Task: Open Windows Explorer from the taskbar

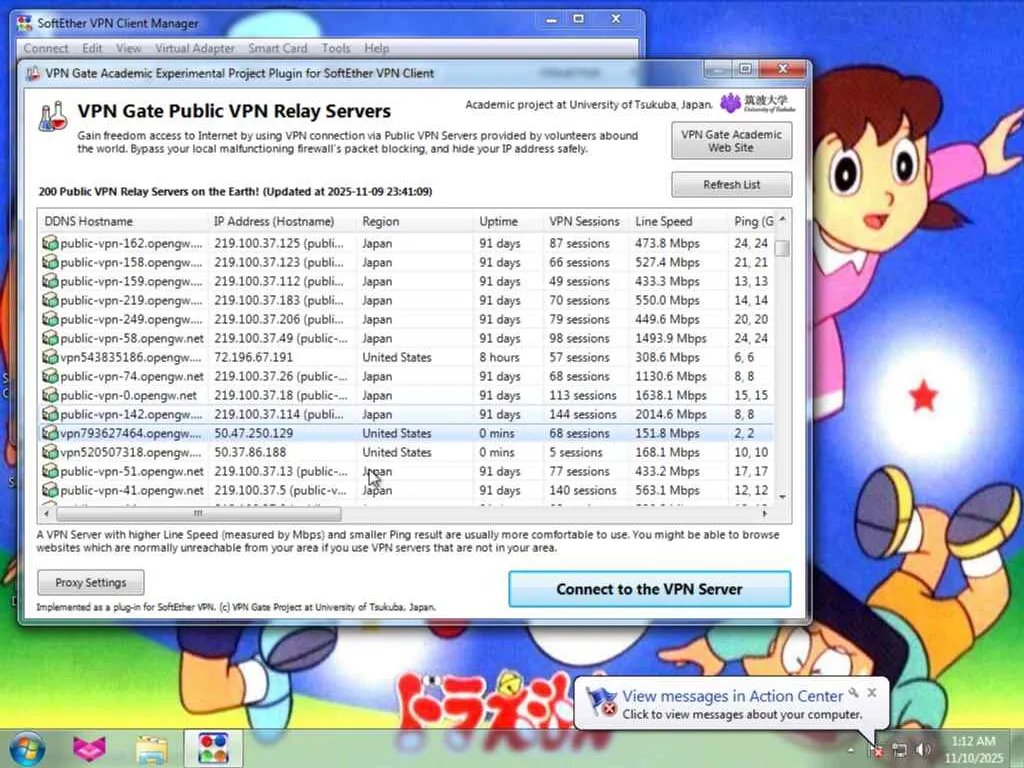Action: tap(152, 749)
